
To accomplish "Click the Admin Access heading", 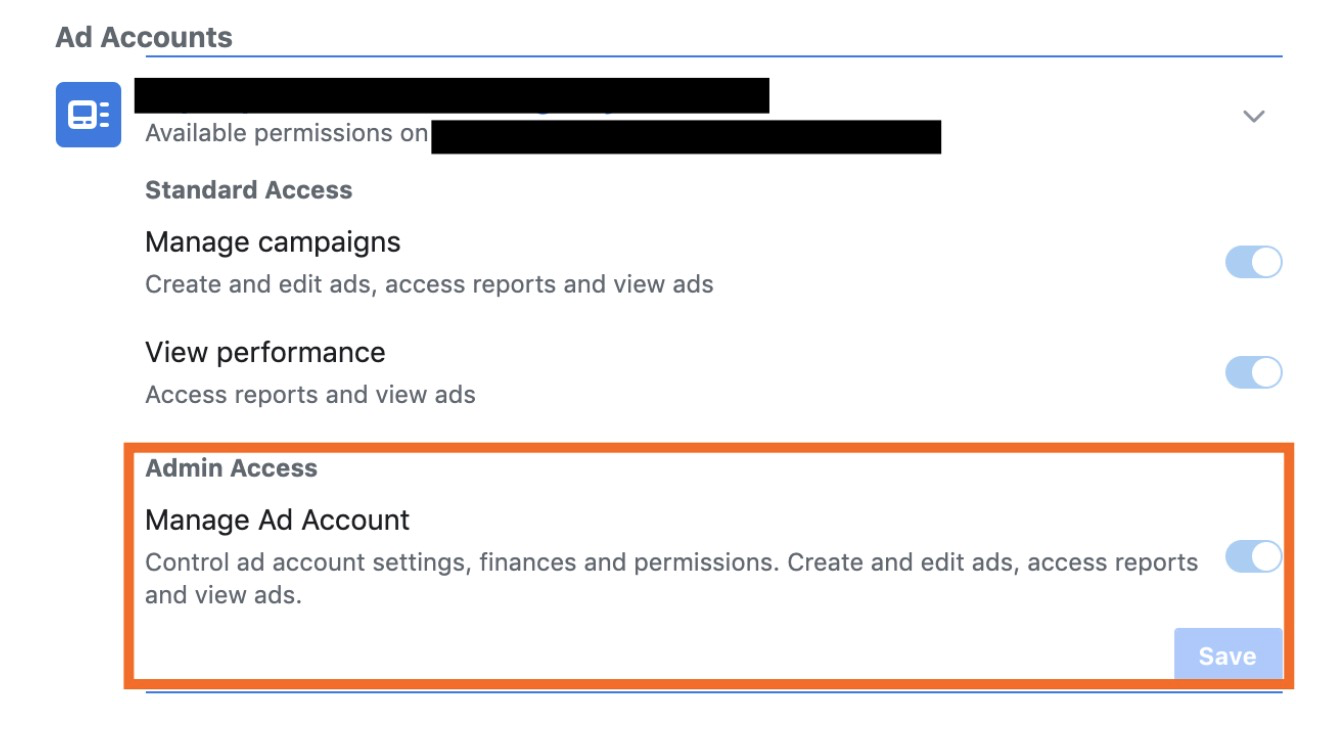I will (x=231, y=468).
